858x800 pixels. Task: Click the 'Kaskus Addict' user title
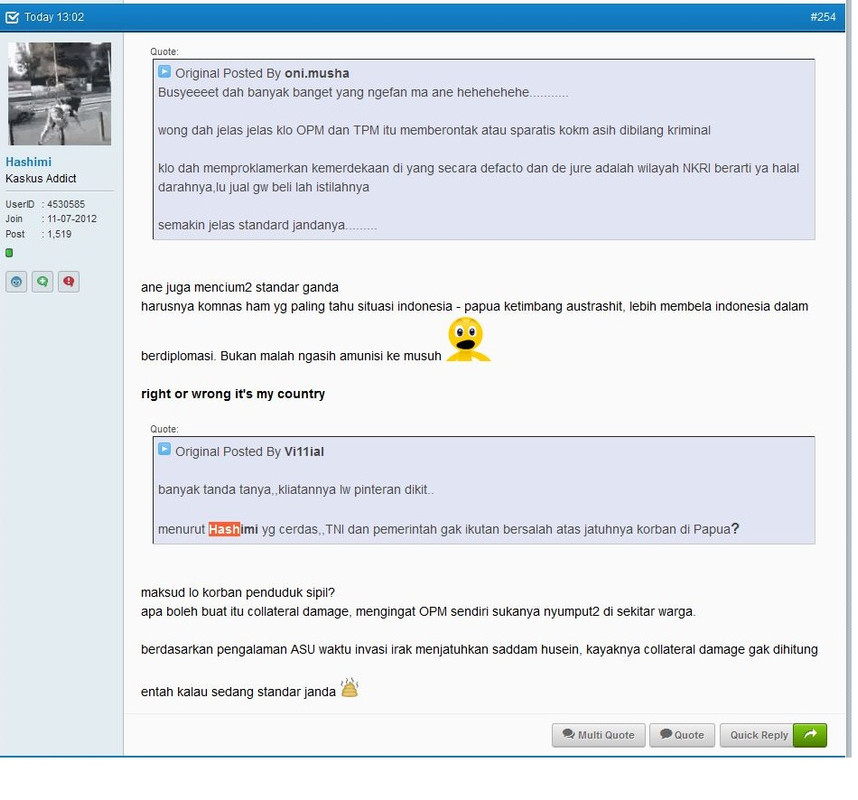[41, 178]
